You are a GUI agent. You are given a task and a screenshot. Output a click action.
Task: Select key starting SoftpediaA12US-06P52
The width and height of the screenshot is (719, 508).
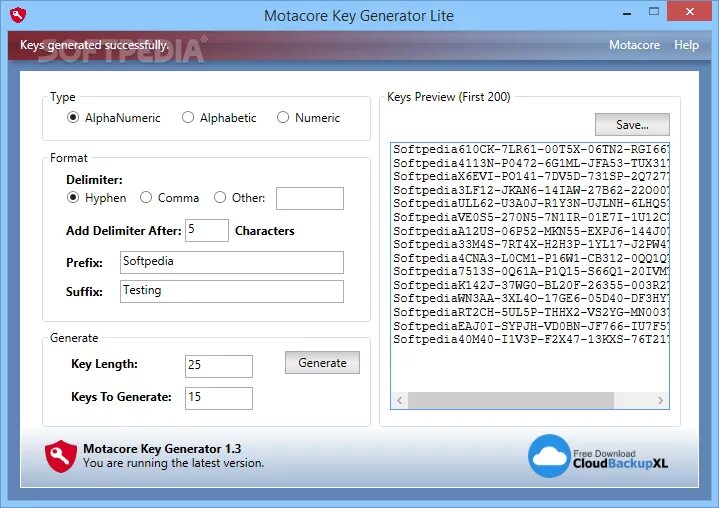(531, 231)
